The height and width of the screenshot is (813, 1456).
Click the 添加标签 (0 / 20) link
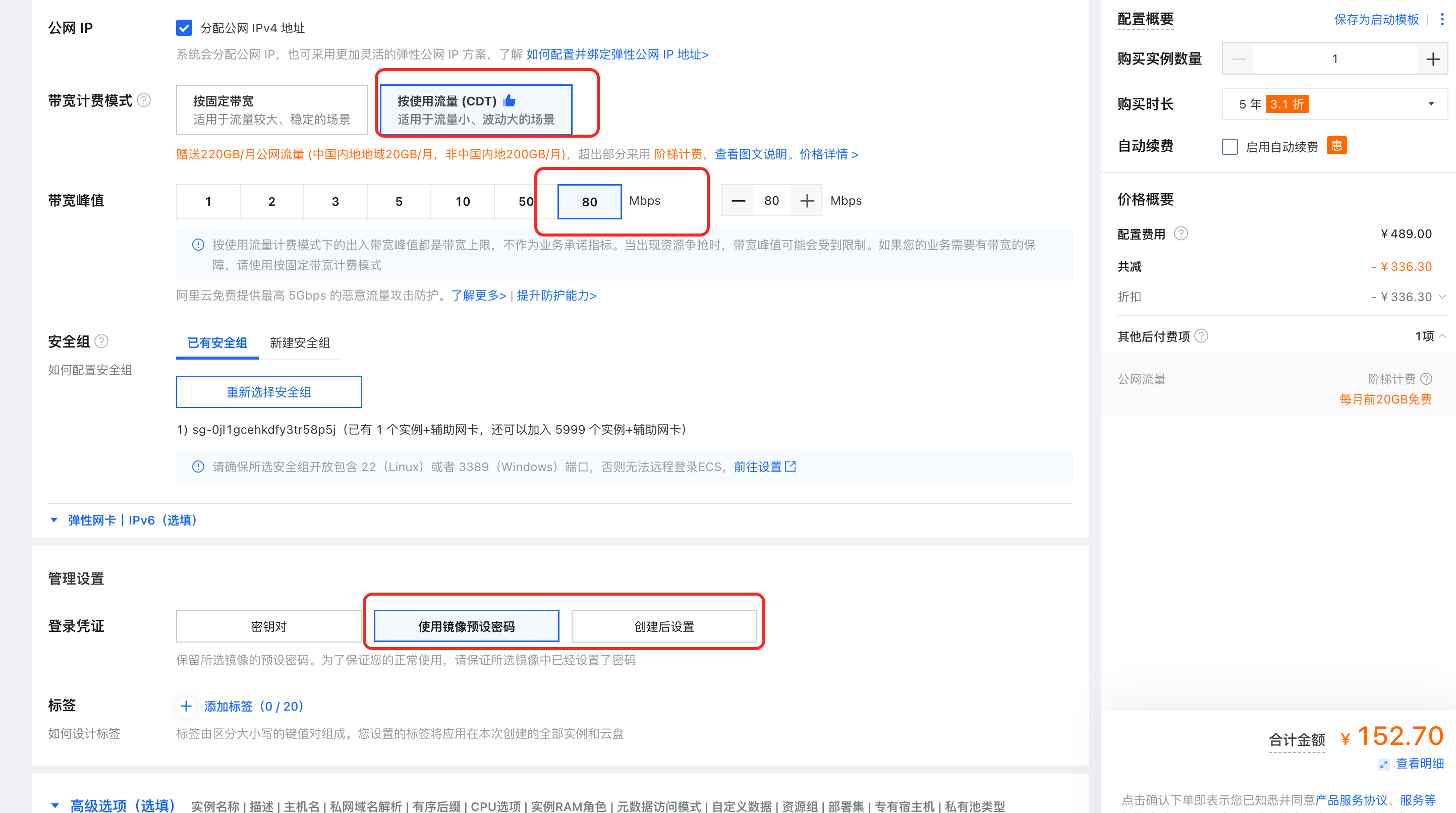tap(254, 706)
